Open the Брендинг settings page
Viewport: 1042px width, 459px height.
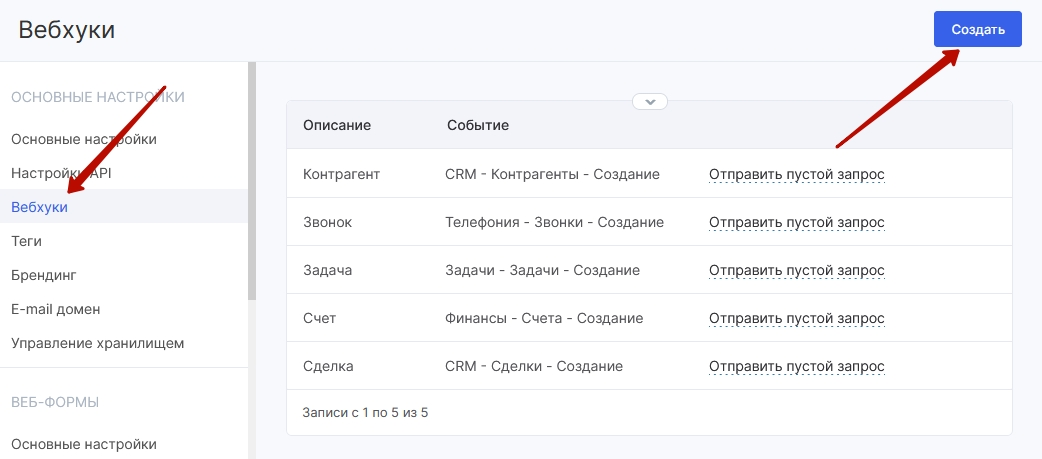coord(44,275)
